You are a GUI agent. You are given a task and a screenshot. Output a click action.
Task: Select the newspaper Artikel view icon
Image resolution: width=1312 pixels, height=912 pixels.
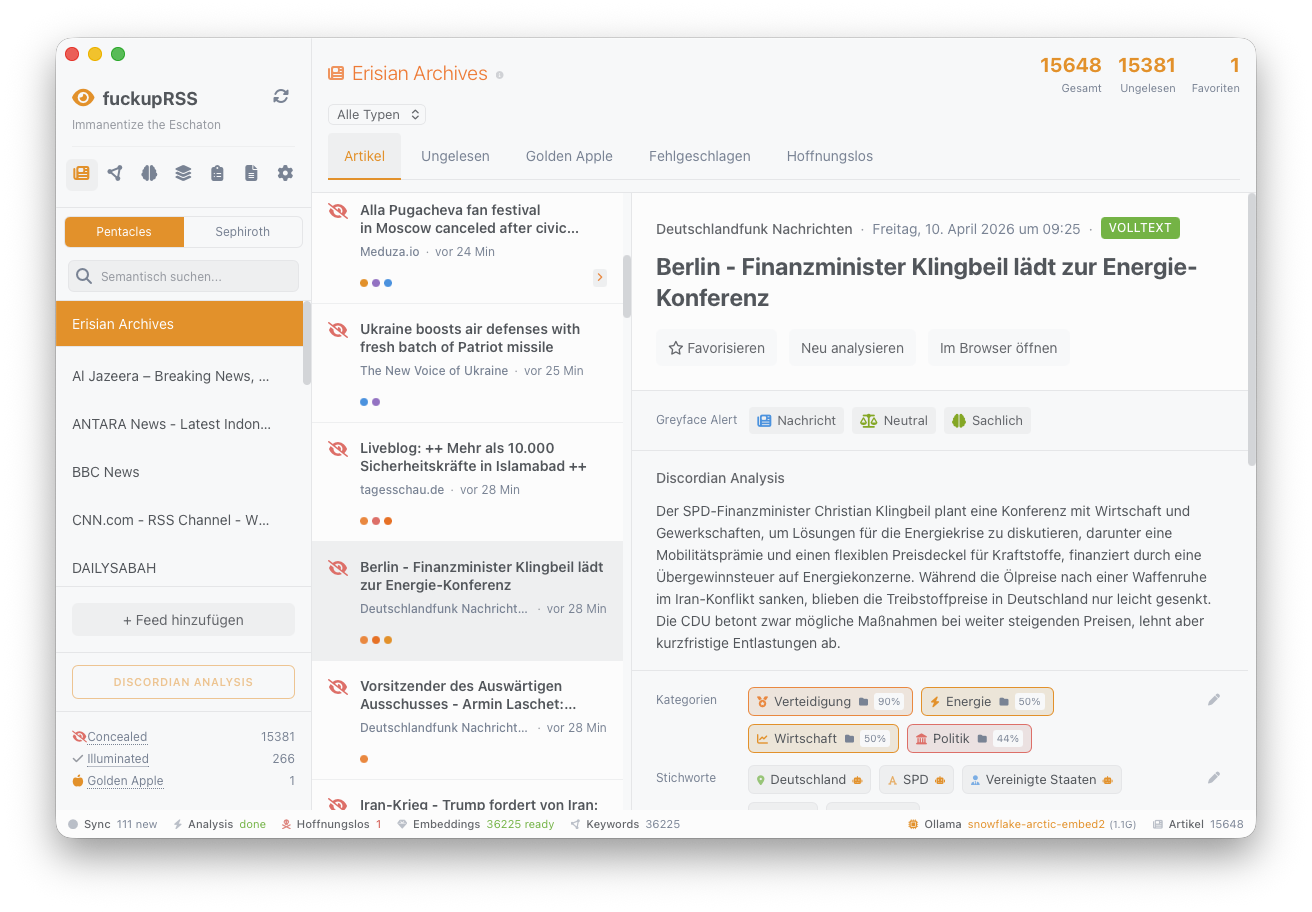81,173
